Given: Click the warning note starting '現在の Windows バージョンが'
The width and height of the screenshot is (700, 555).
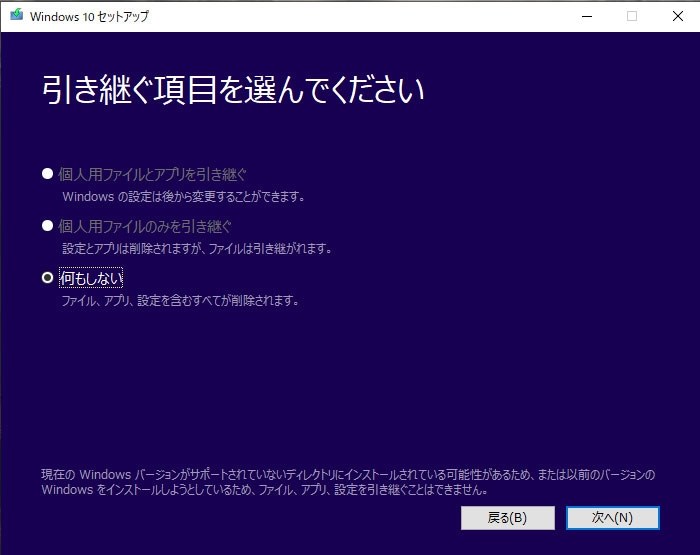Looking at the screenshot, I should pyautogui.click(x=348, y=482).
